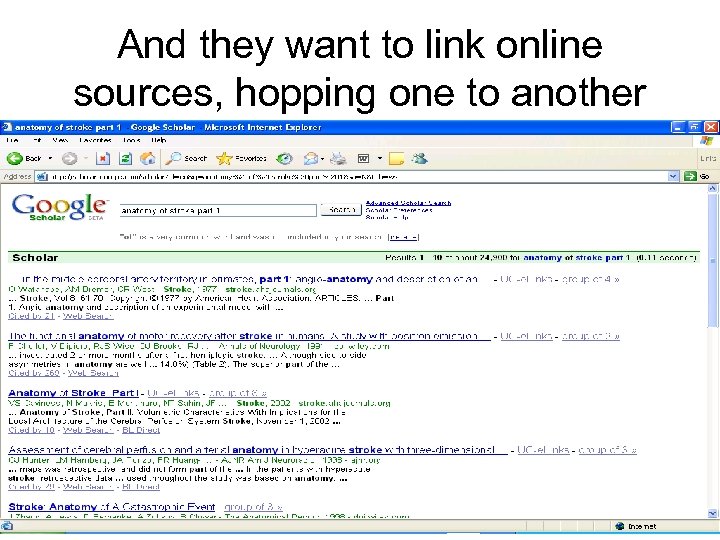This screenshot has height=540, width=720.
Task: Expand the Address bar dropdown arrow
Action: (x=673, y=176)
